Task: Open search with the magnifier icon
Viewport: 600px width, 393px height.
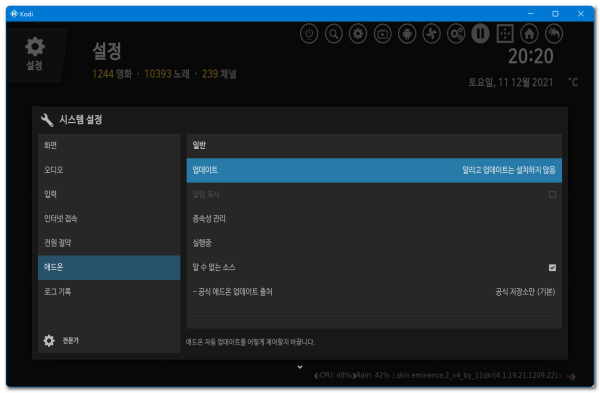Action: point(334,34)
